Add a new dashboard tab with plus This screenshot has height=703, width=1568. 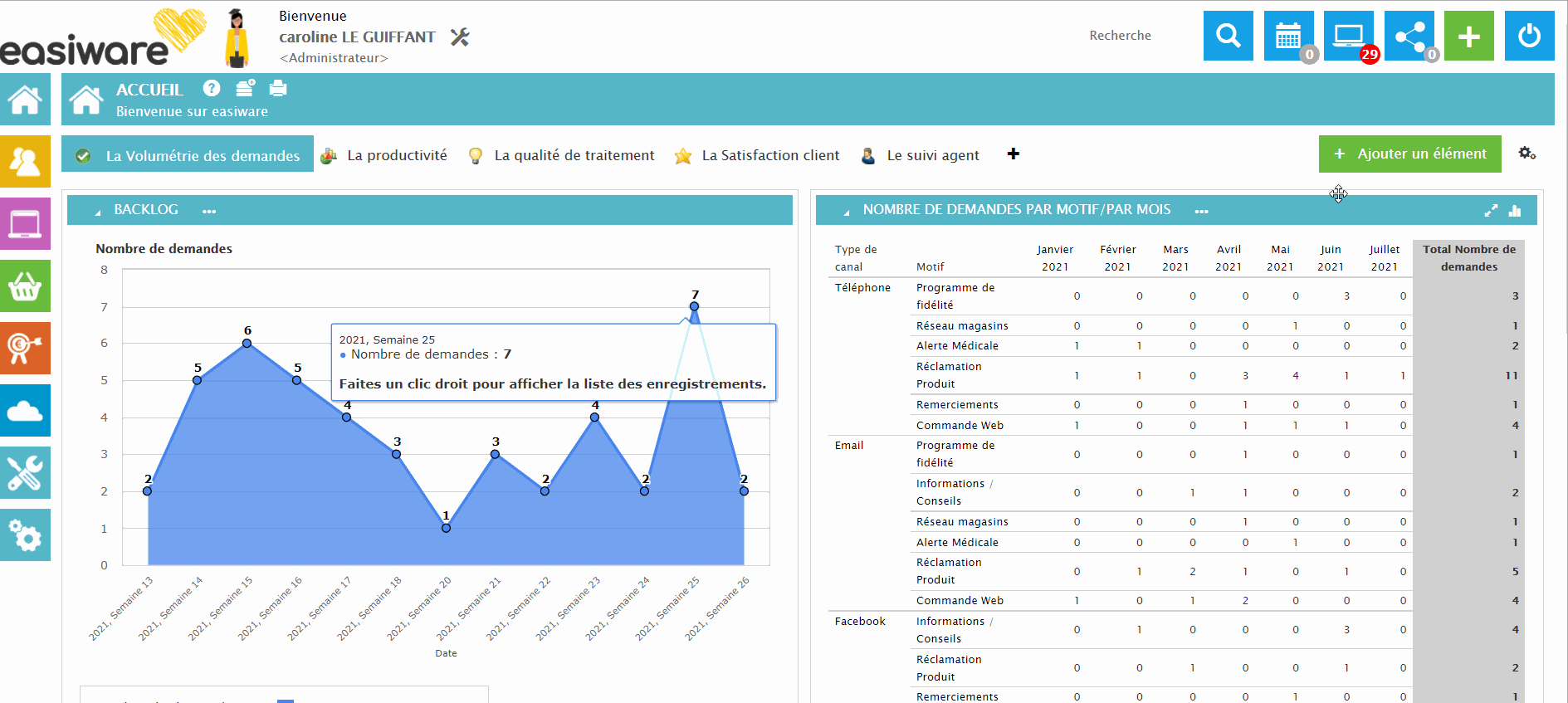(1013, 154)
